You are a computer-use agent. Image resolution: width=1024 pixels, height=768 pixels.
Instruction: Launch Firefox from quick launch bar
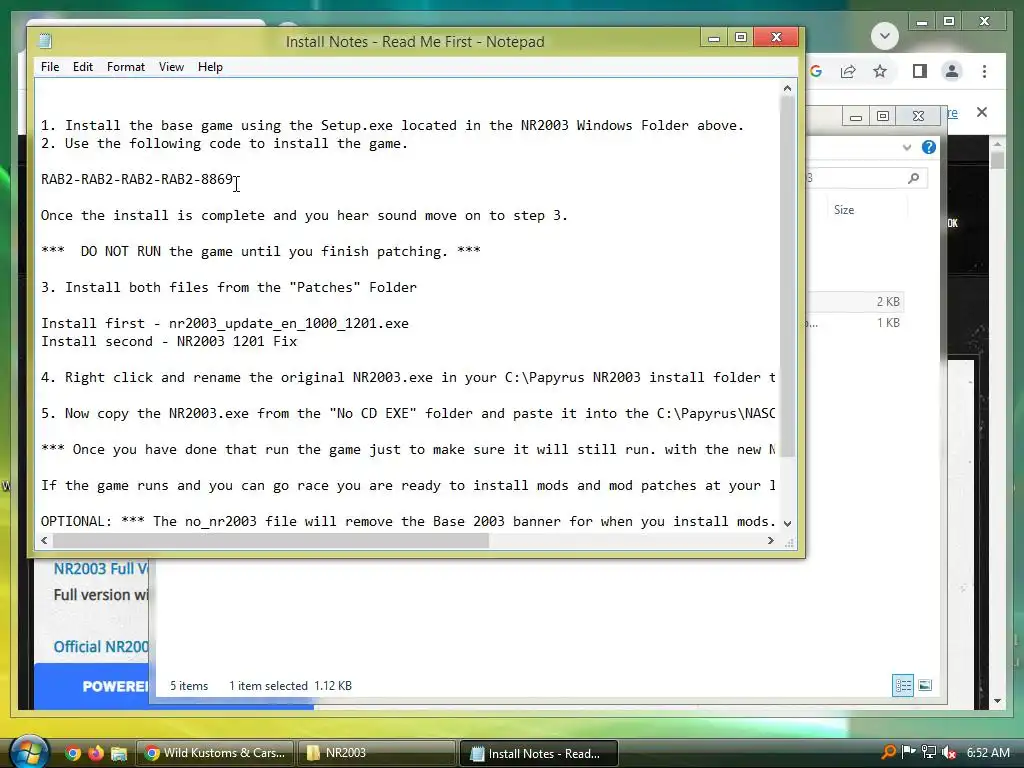pyautogui.click(x=95, y=753)
